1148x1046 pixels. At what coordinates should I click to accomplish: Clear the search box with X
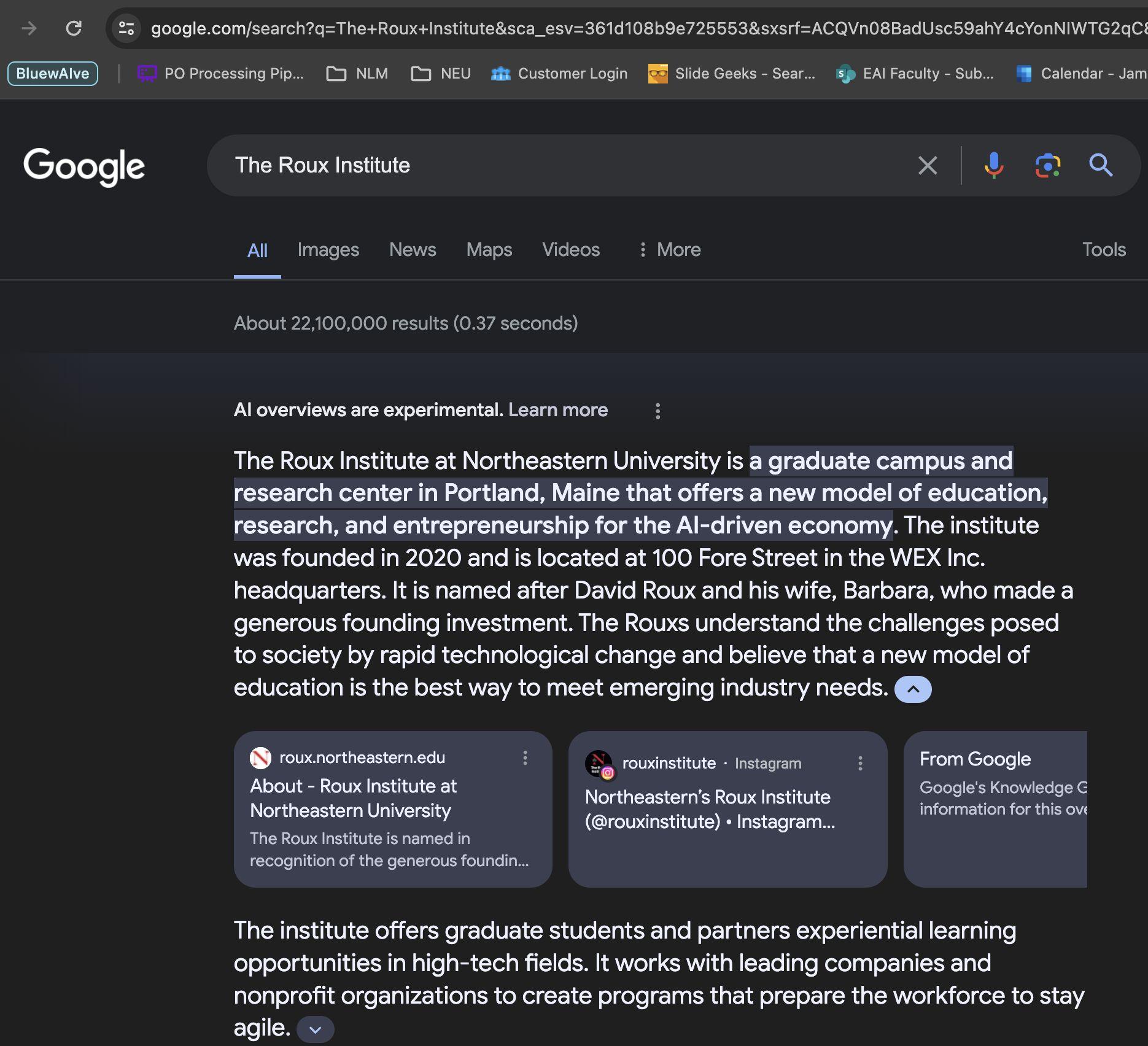(x=928, y=165)
